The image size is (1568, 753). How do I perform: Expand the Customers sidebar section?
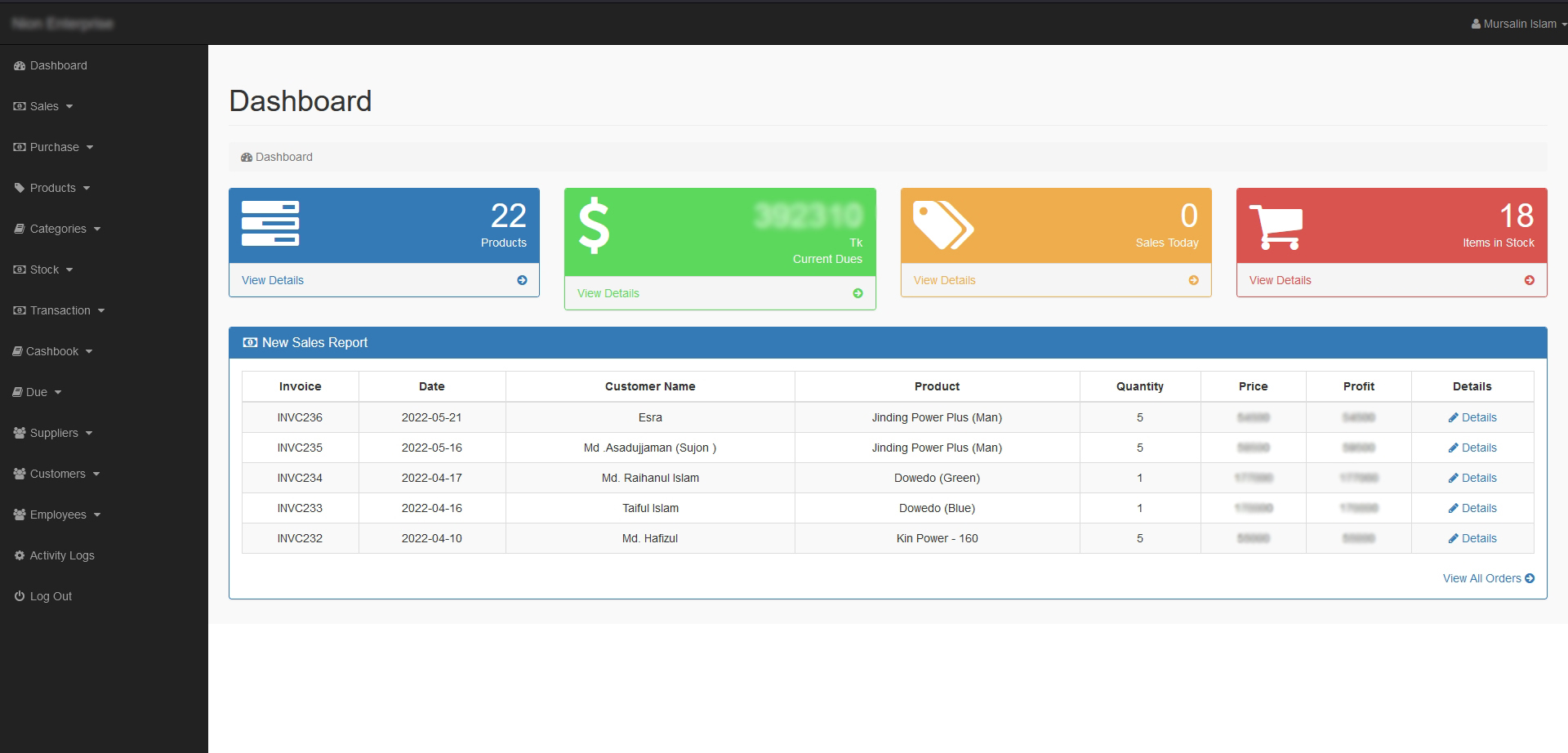[x=57, y=474]
